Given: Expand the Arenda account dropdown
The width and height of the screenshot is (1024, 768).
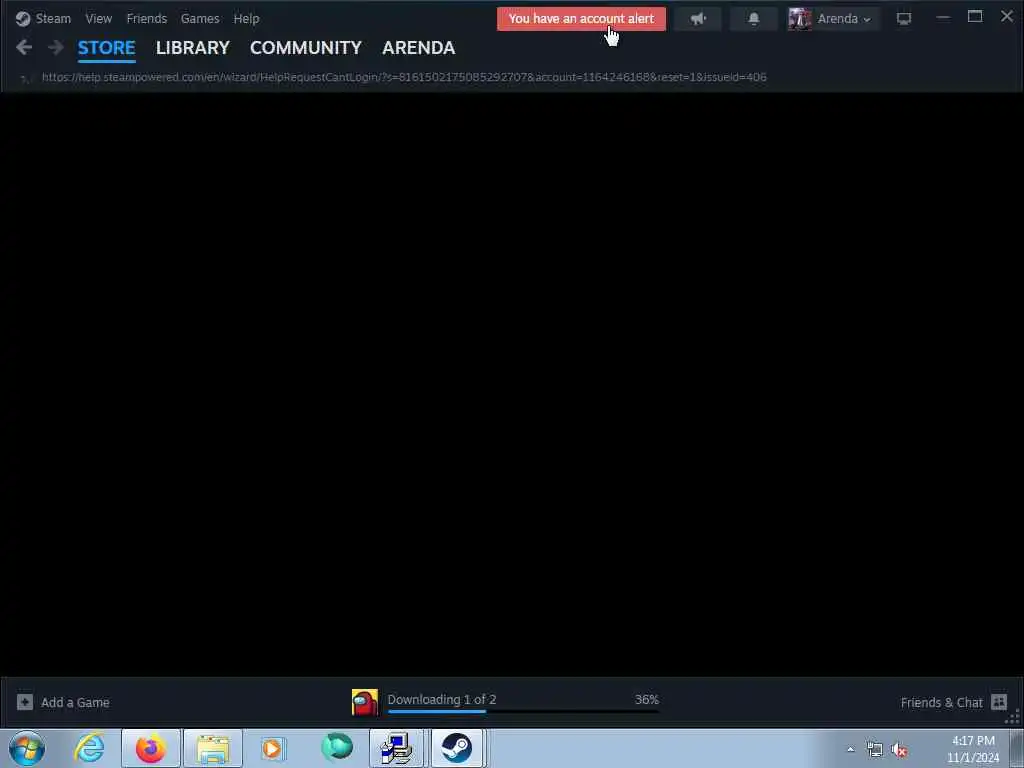Looking at the screenshot, I should (844, 19).
